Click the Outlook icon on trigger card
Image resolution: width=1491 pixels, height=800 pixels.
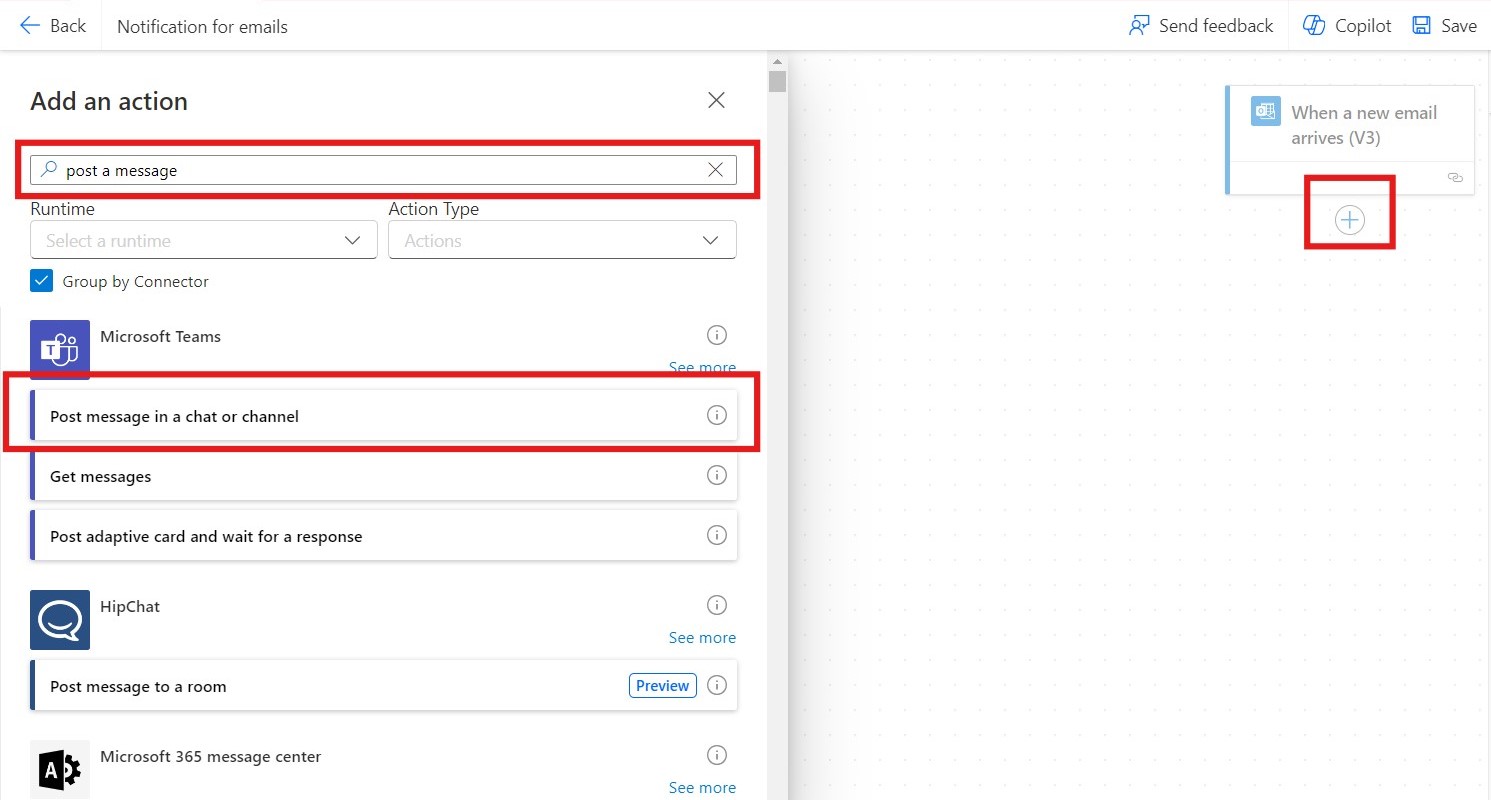[x=1265, y=111]
